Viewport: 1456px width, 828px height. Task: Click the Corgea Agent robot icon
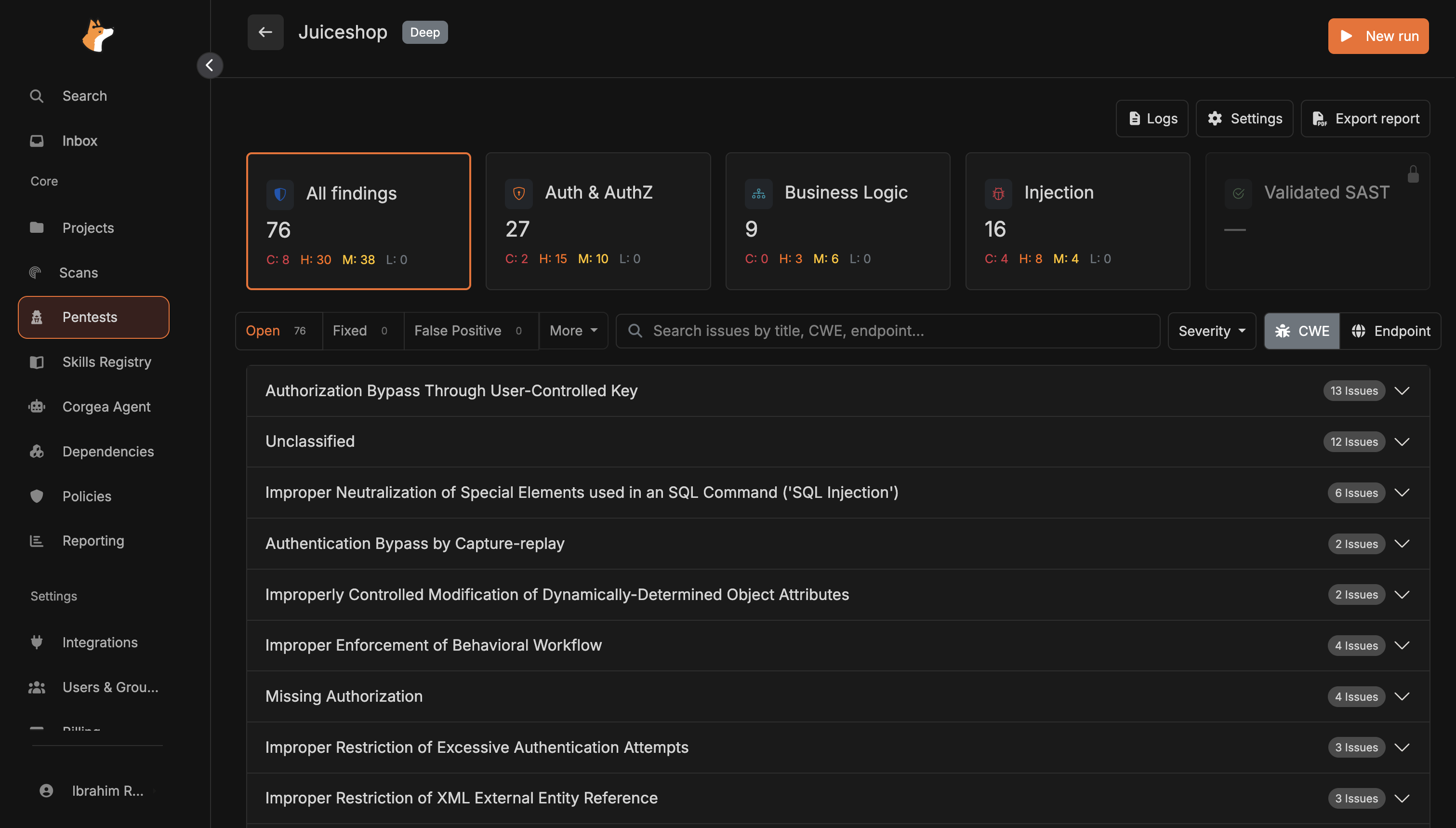pos(36,407)
